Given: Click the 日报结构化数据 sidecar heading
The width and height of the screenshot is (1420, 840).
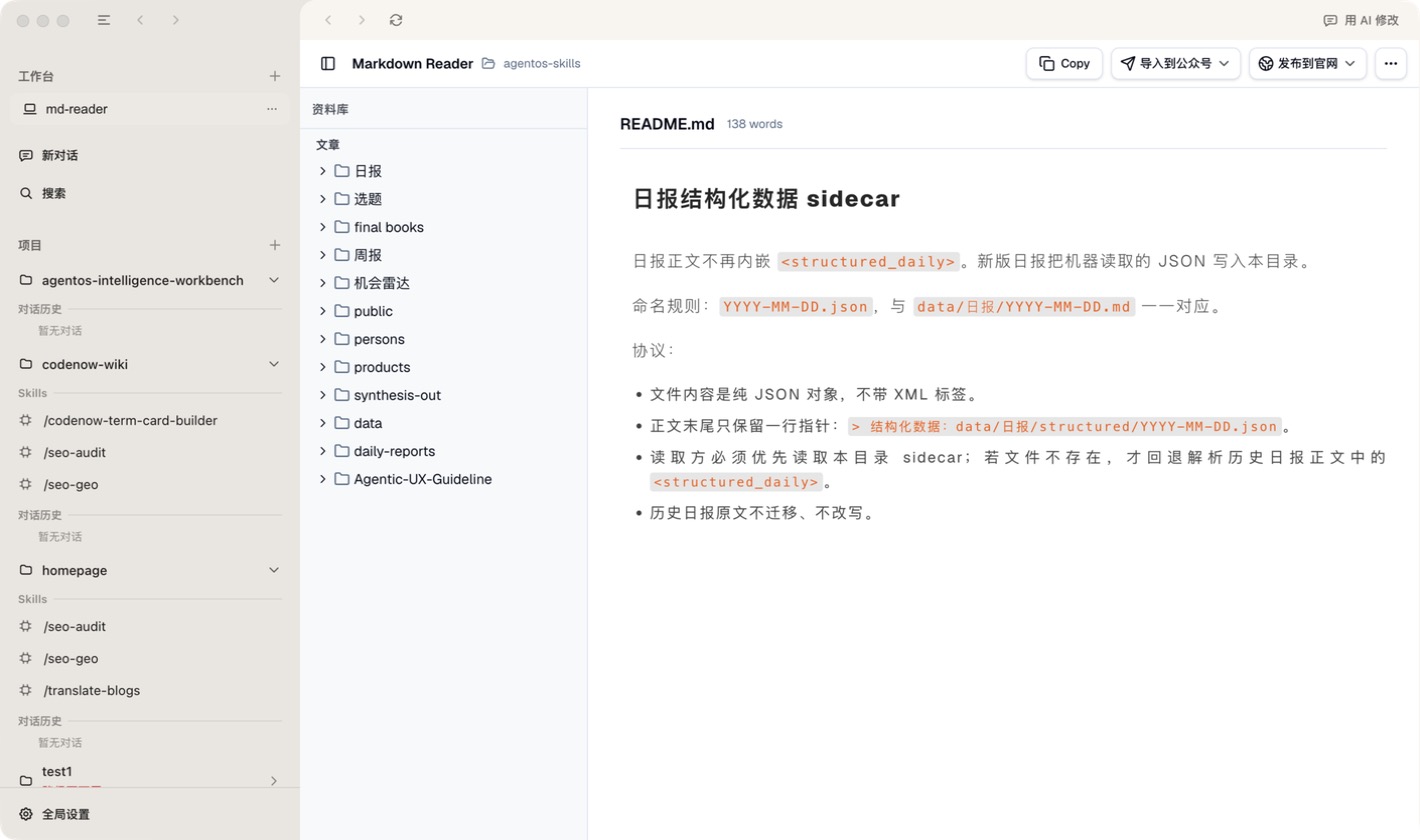Looking at the screenshot, I should click(x=767, y=199).
